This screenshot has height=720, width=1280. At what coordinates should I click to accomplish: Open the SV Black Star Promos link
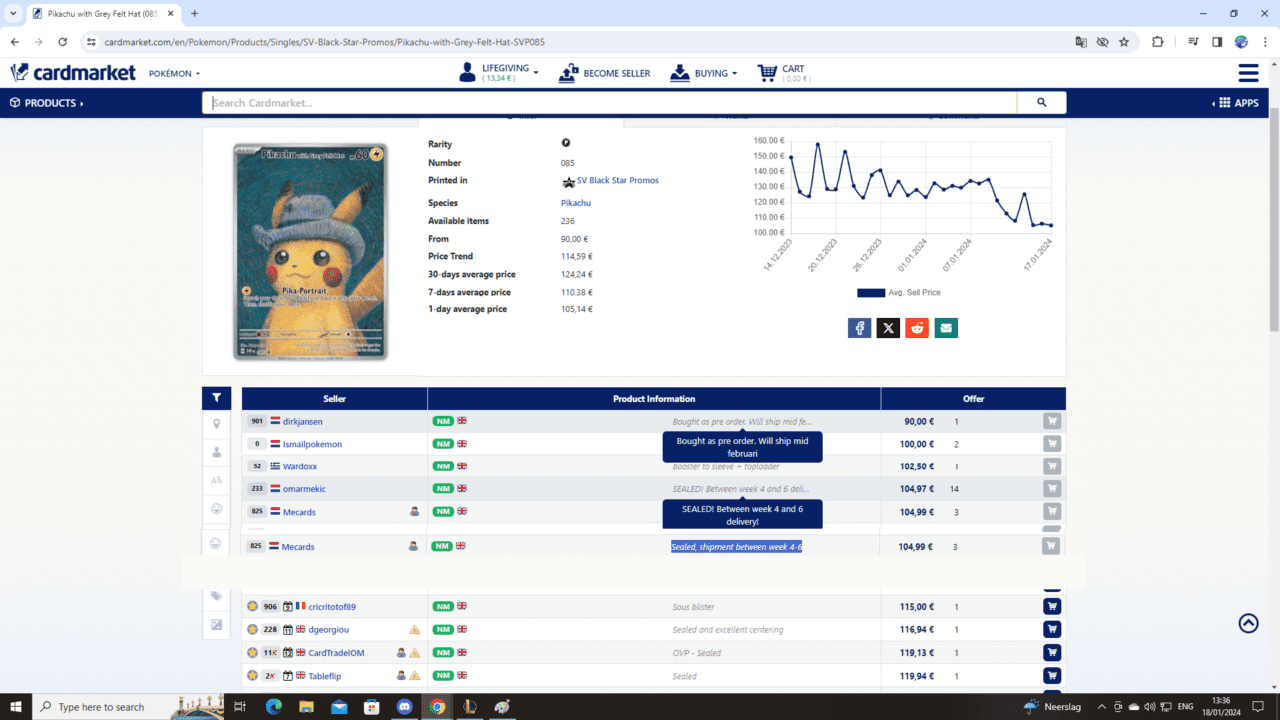(617, 181)
